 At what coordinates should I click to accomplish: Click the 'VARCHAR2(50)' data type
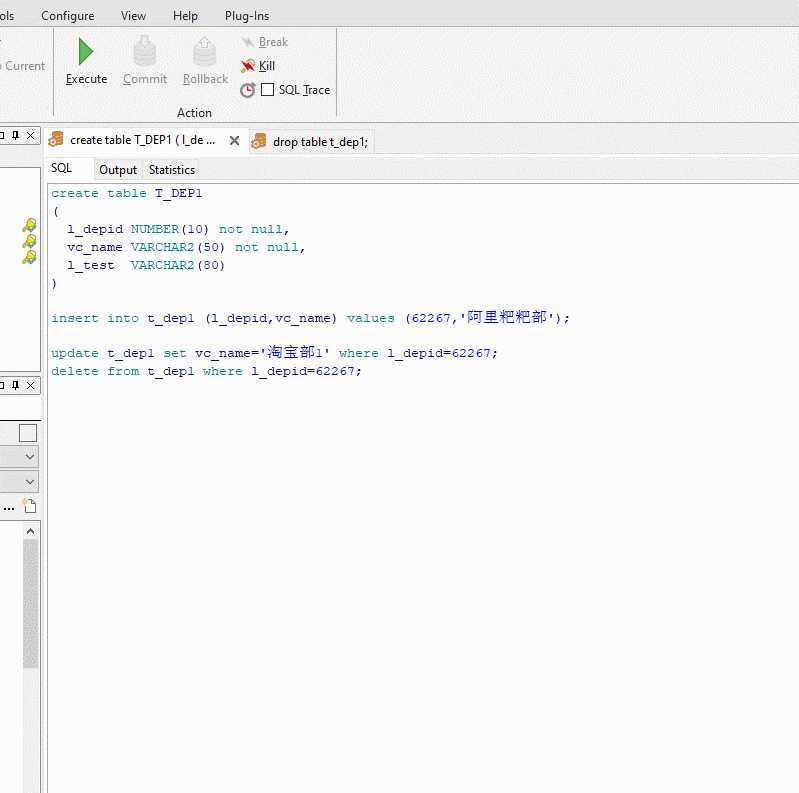178,247
